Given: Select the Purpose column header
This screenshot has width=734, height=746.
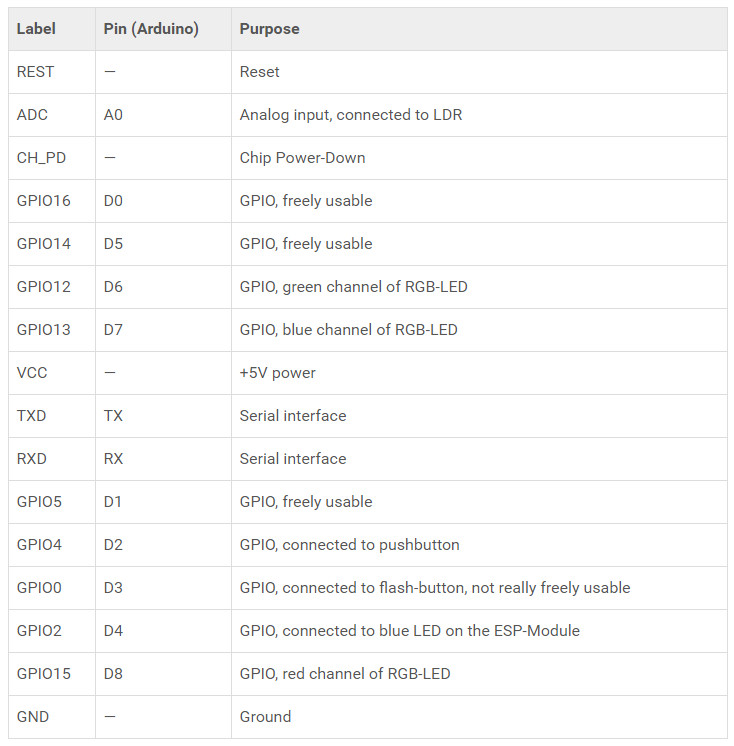Looking at the screenshot, I should click(479, 29).
